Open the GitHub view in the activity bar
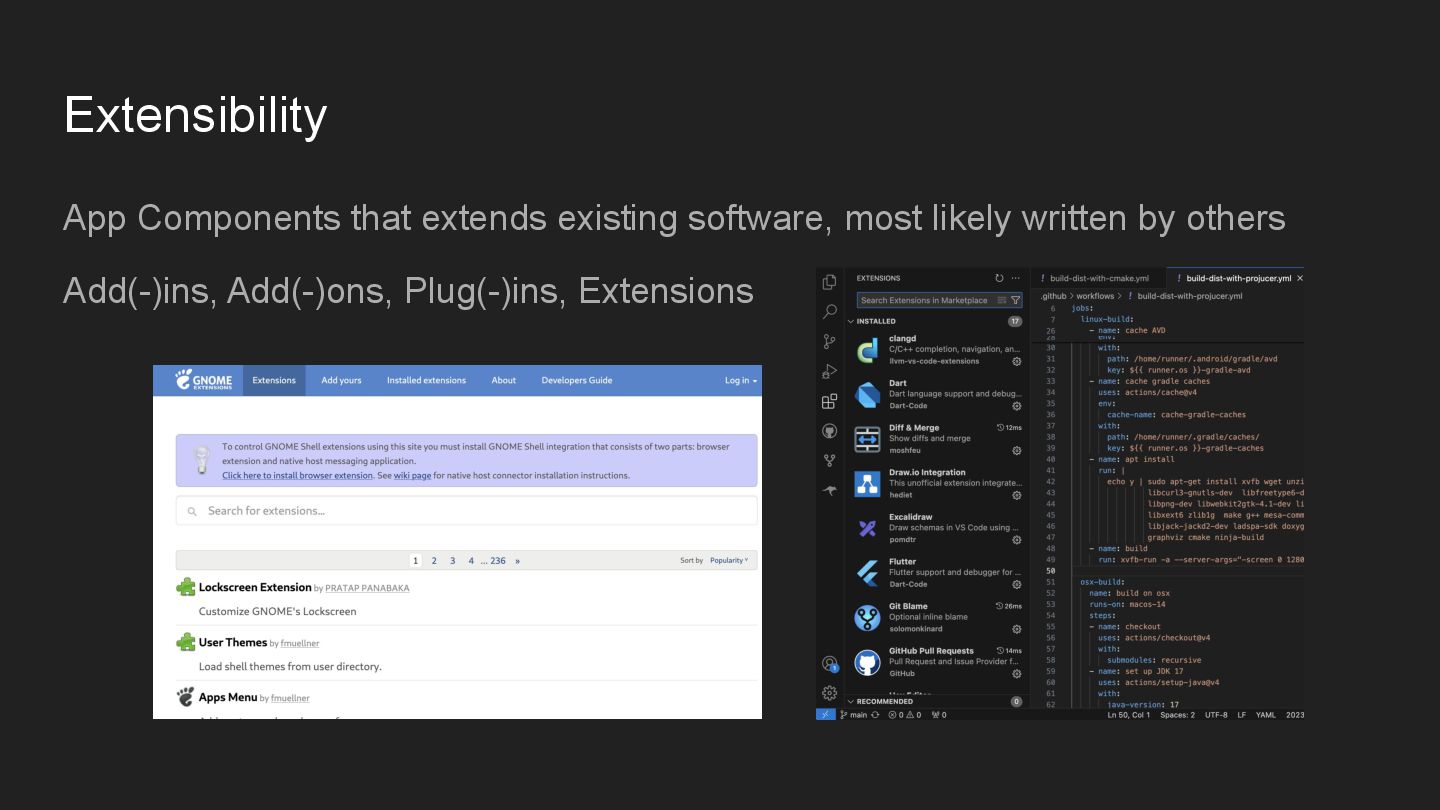Screen dimensions: 1440x810 pos(829,431)
